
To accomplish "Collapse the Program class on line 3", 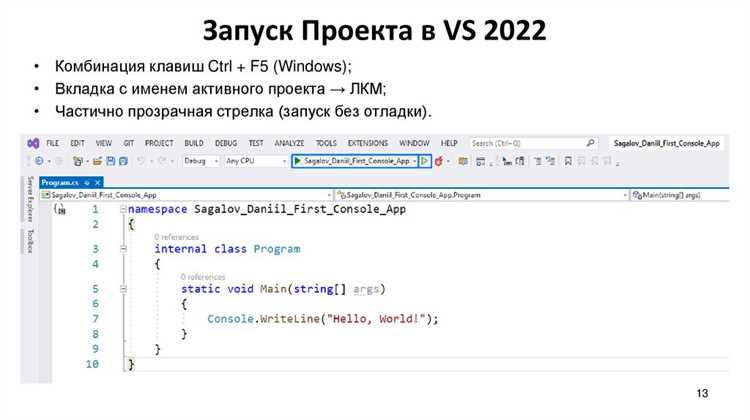I will click(123, 249).
